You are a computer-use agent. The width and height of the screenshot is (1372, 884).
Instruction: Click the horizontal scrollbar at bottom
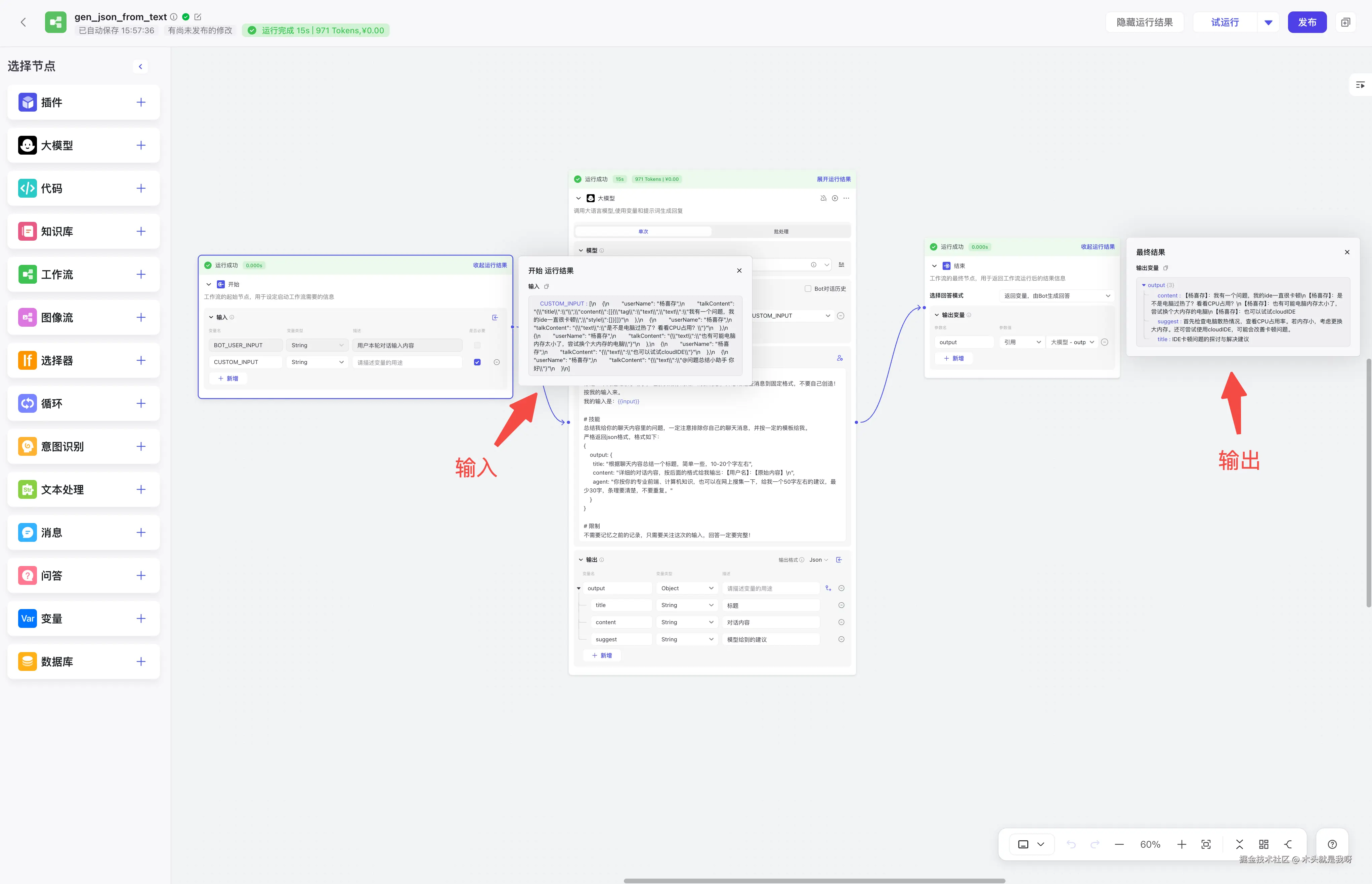(814, 881)
